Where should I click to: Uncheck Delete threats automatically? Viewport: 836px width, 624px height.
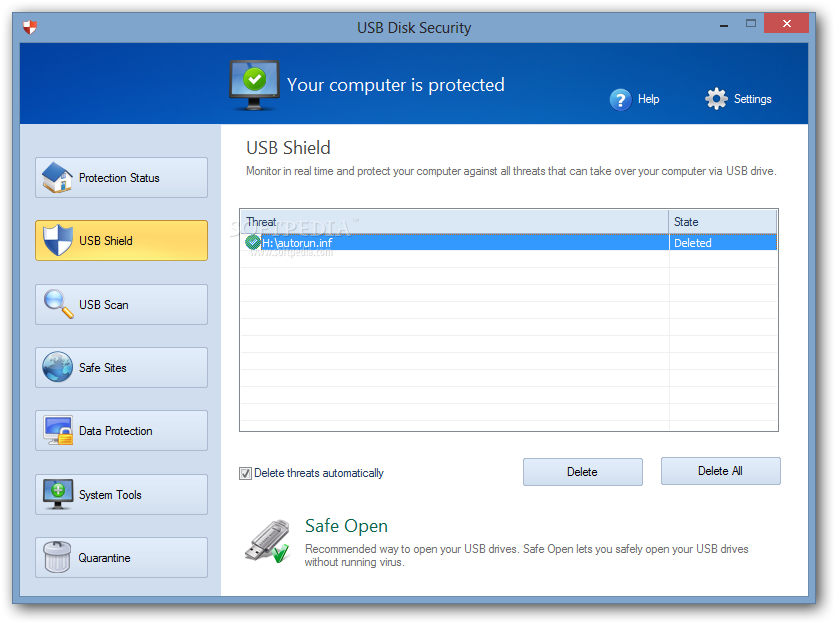pyautogui.click(x=245, y=472)
